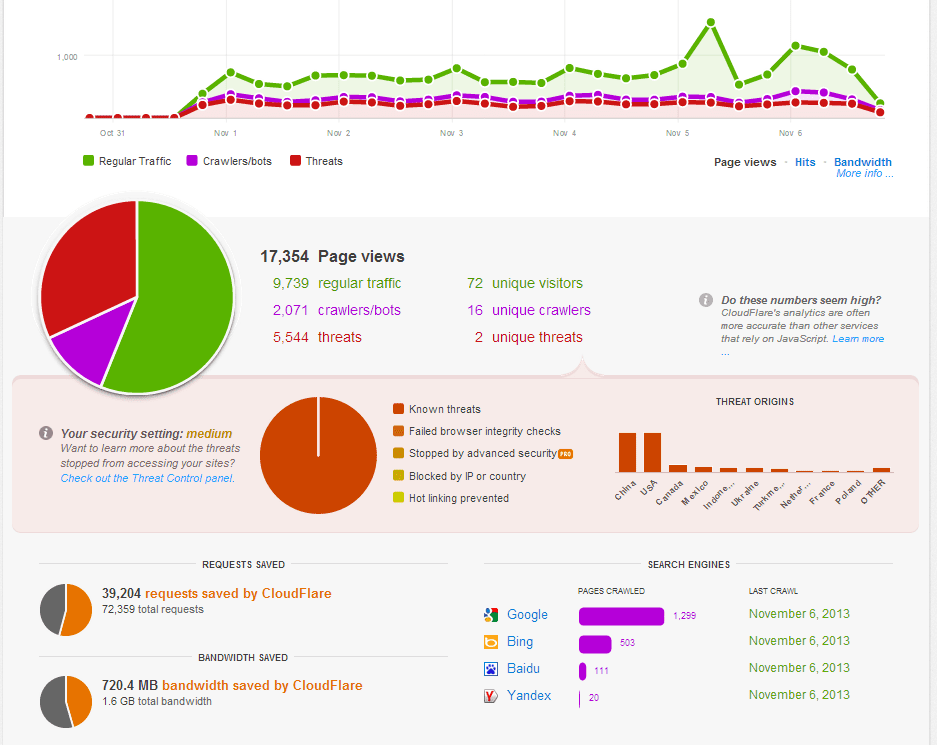937x745 pixels.
Task: Click '17,354 Page views' heading
Action: (x=332, y=256)
